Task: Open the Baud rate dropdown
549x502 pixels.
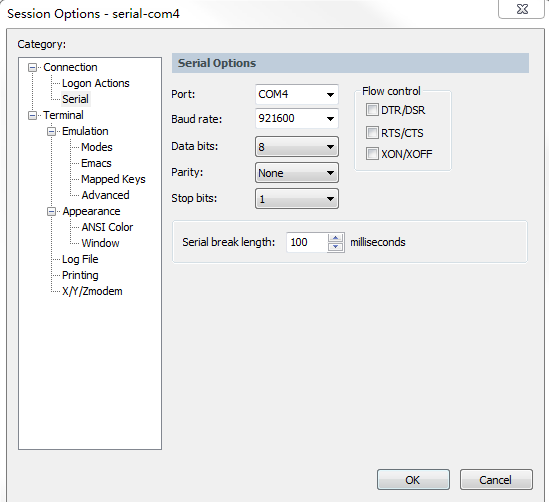Action: click(x=297, y=118)
